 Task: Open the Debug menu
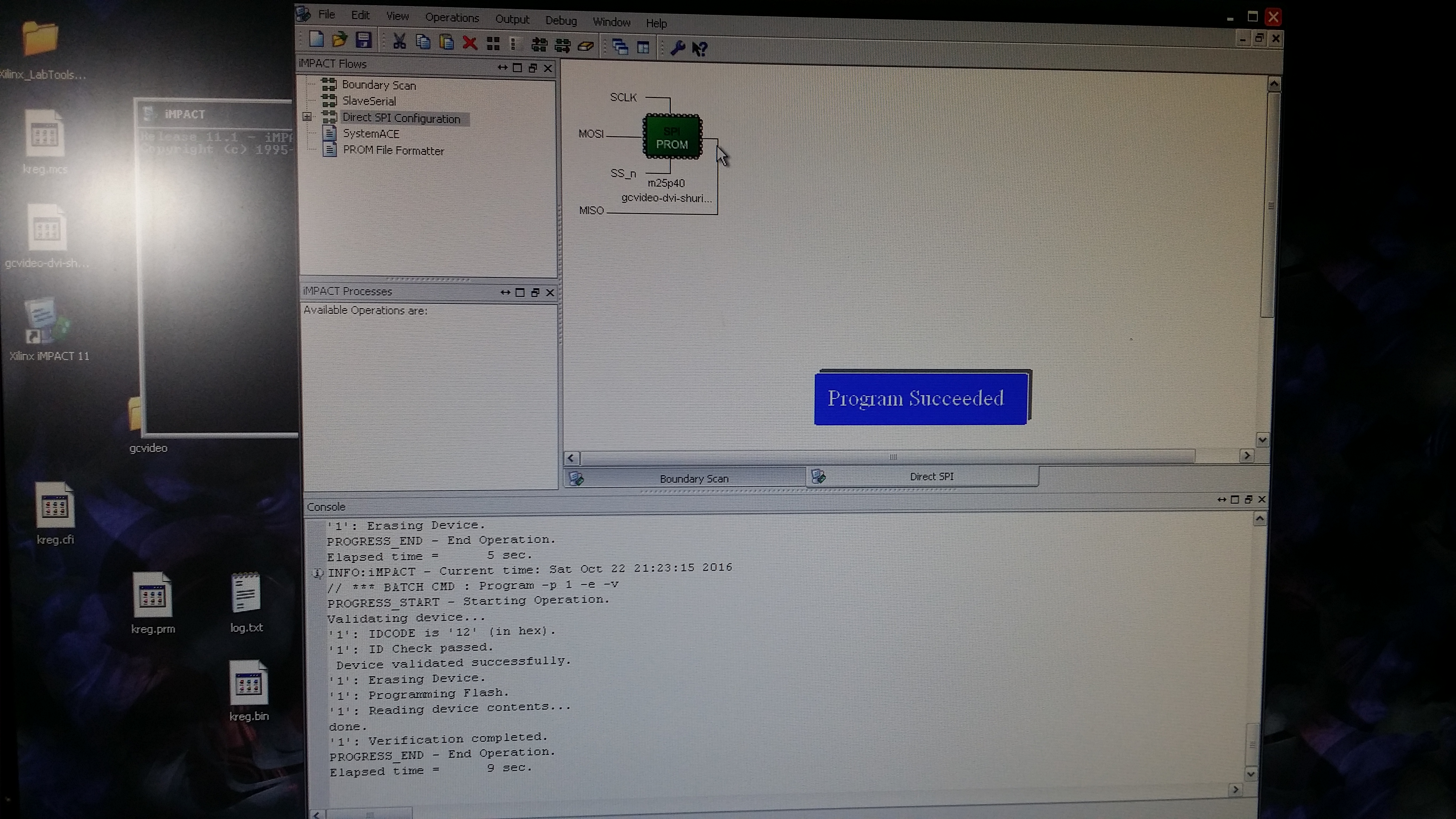[561, 21]
